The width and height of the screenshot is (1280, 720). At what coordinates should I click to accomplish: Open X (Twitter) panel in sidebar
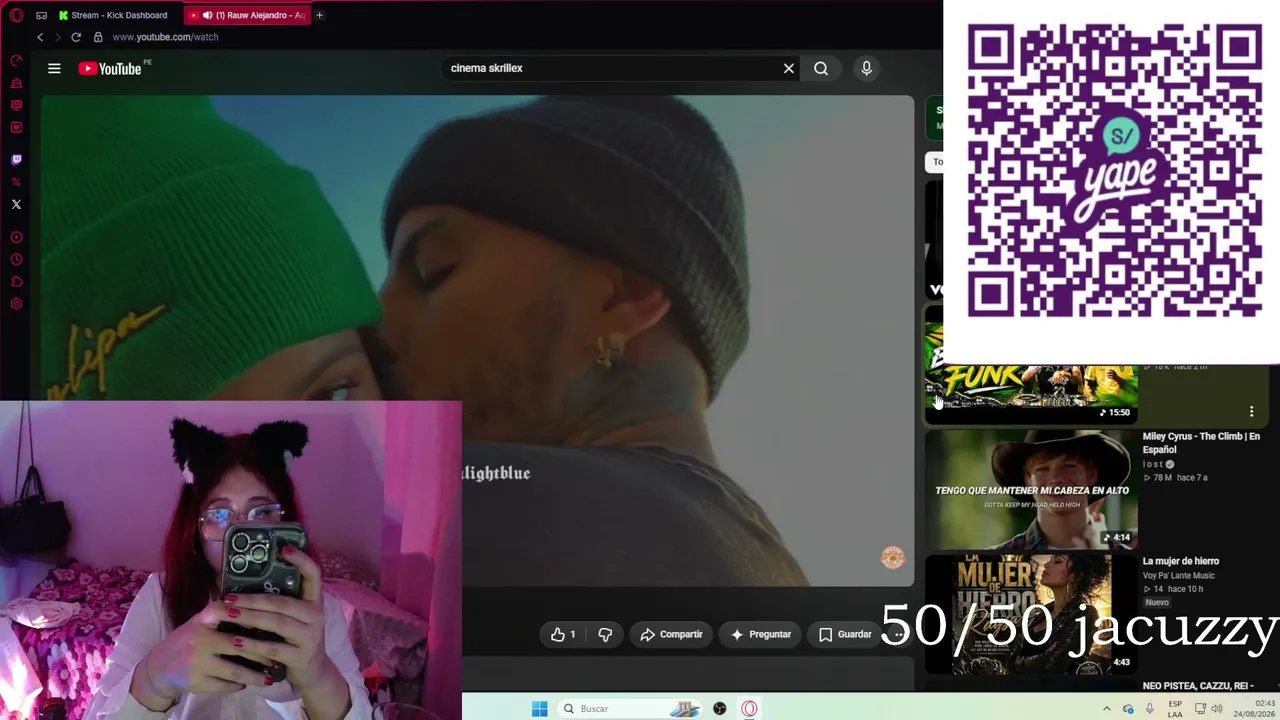coord(16,204)
